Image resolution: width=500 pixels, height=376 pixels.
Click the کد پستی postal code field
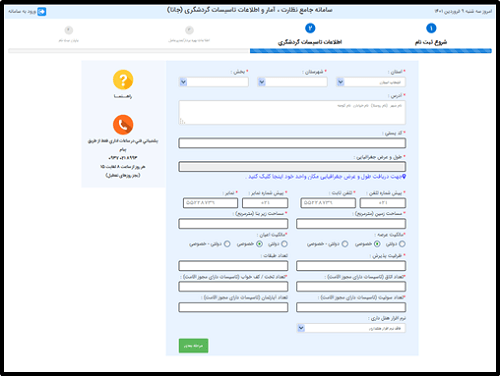coord(292,143)
